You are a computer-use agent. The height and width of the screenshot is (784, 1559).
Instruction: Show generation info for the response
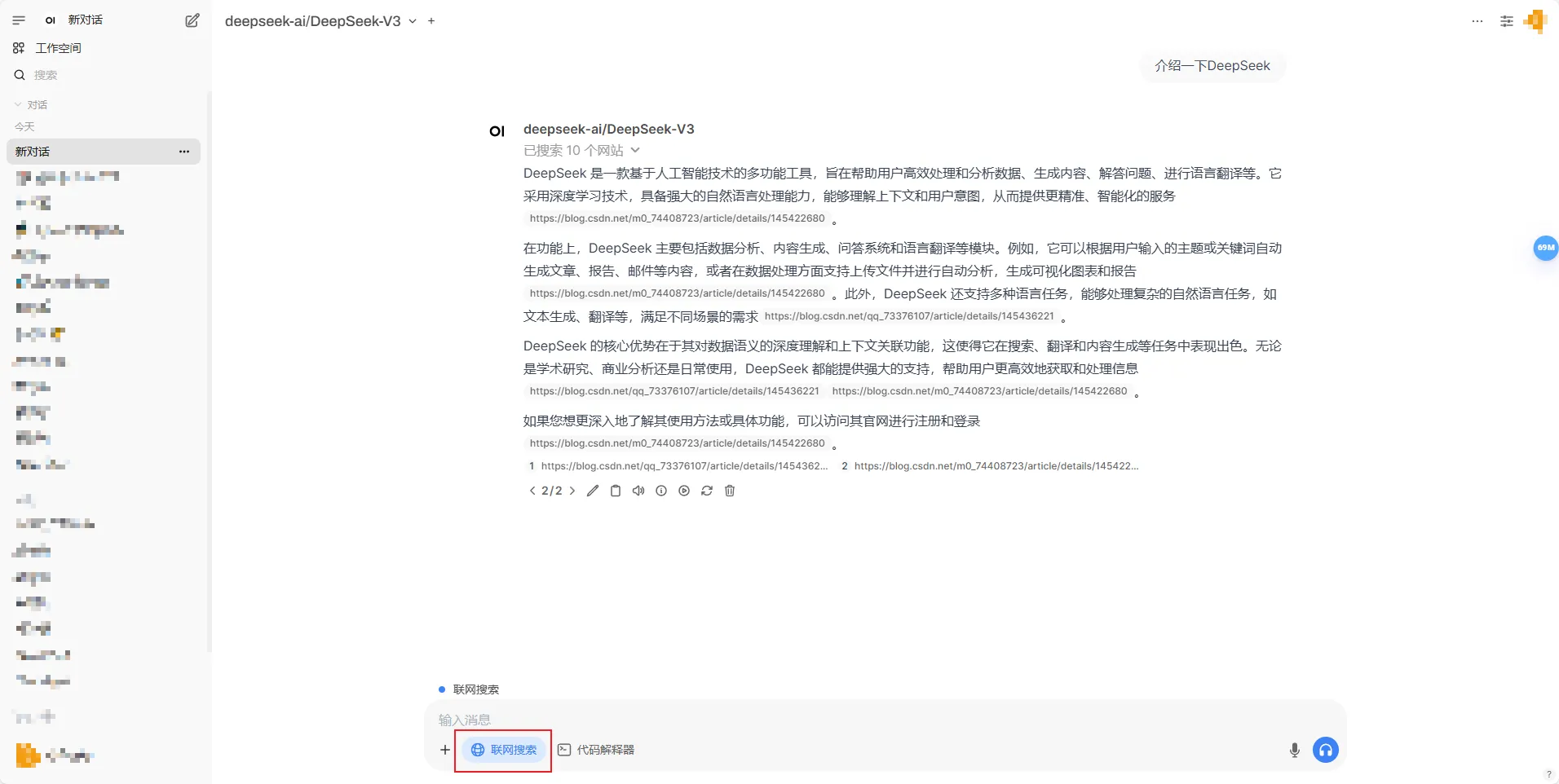661,491
